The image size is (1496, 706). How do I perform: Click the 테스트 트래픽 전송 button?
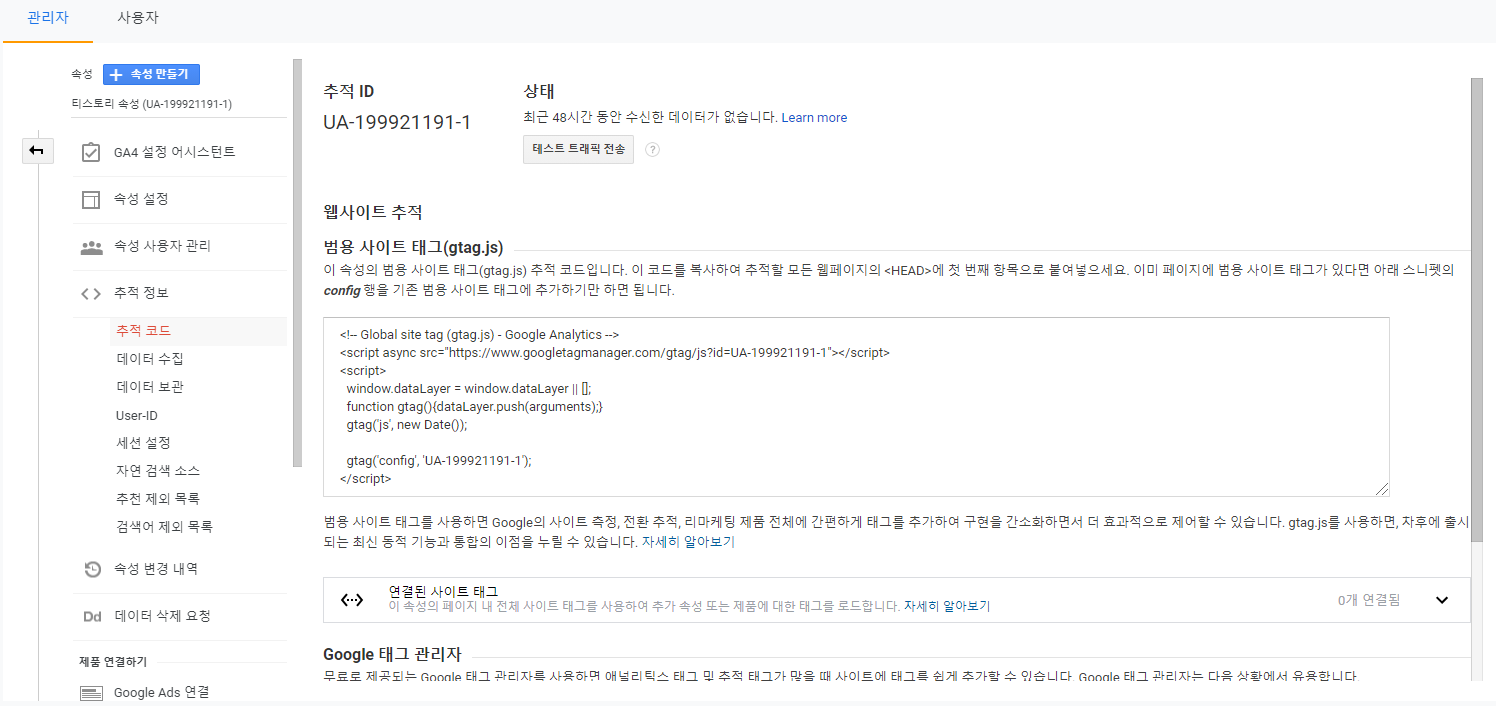(x=578, y=149)
